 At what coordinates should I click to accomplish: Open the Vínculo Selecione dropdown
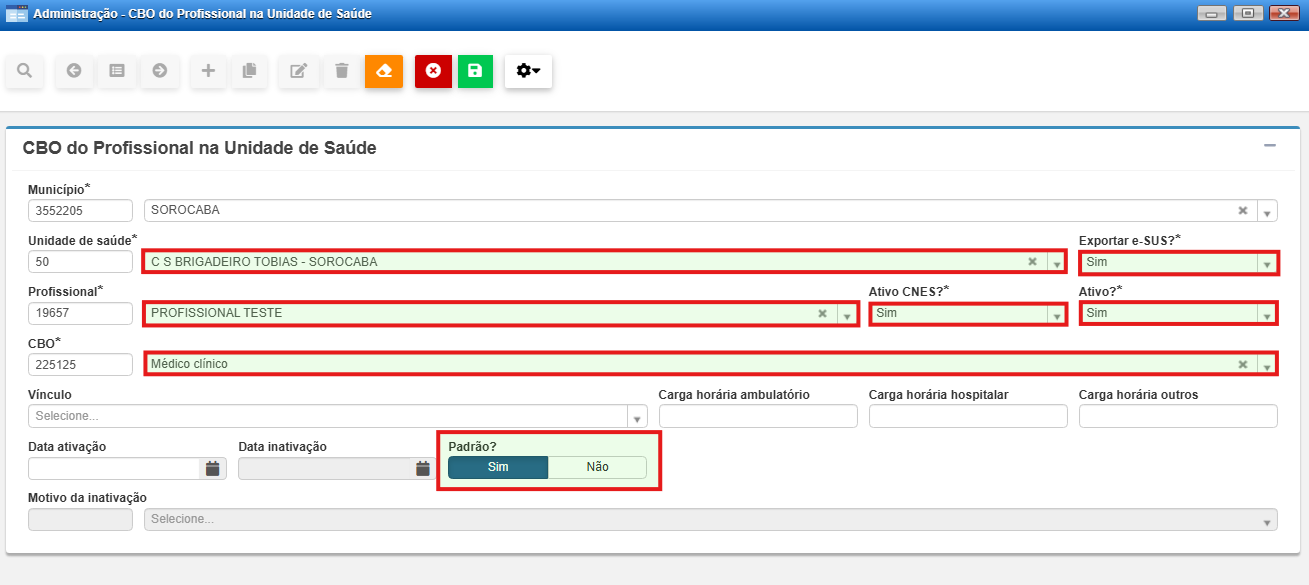pyautogui.click(x=637, y=416)
